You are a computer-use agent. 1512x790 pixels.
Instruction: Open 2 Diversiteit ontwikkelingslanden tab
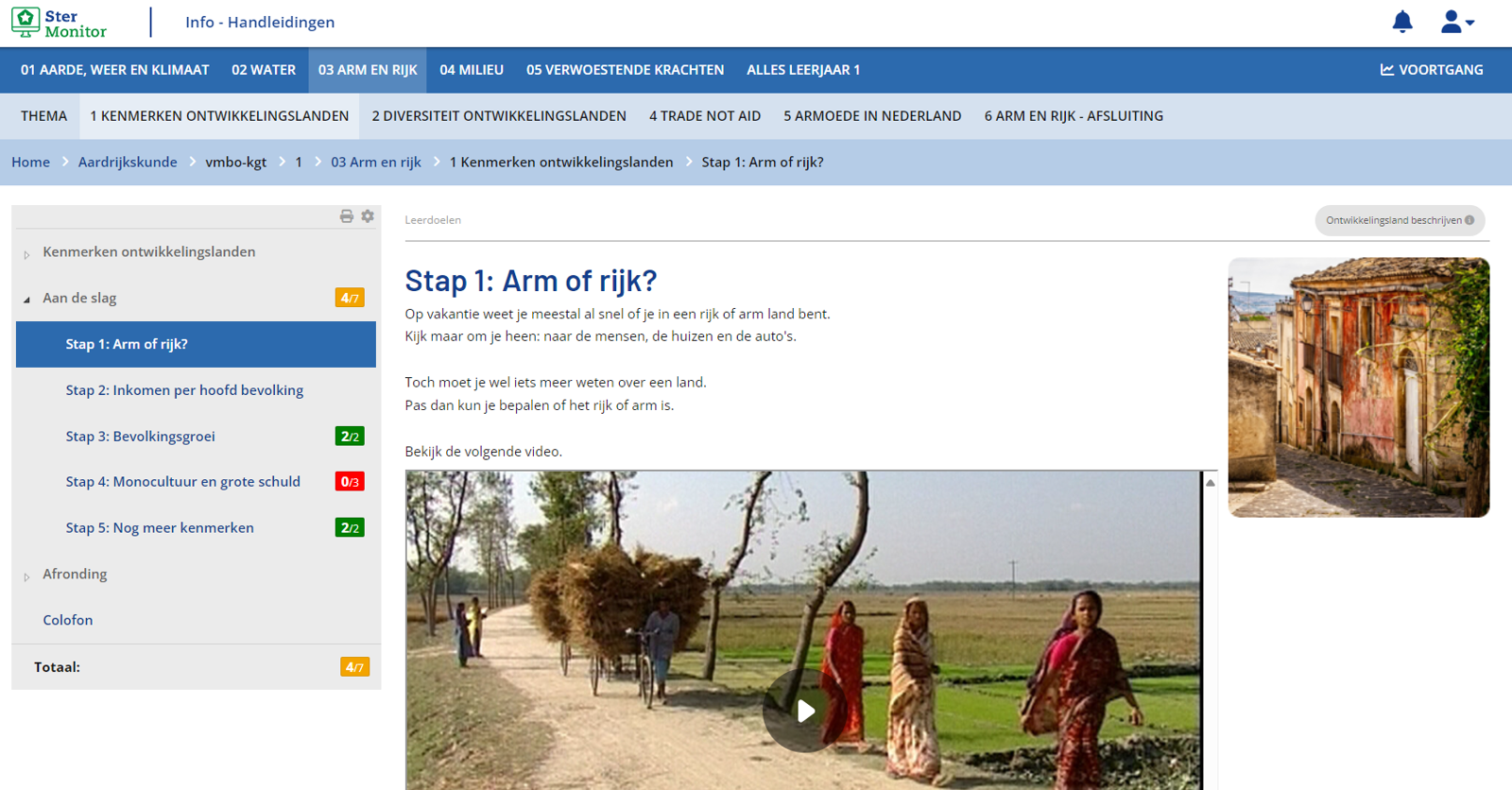click(x=499, y=116)
